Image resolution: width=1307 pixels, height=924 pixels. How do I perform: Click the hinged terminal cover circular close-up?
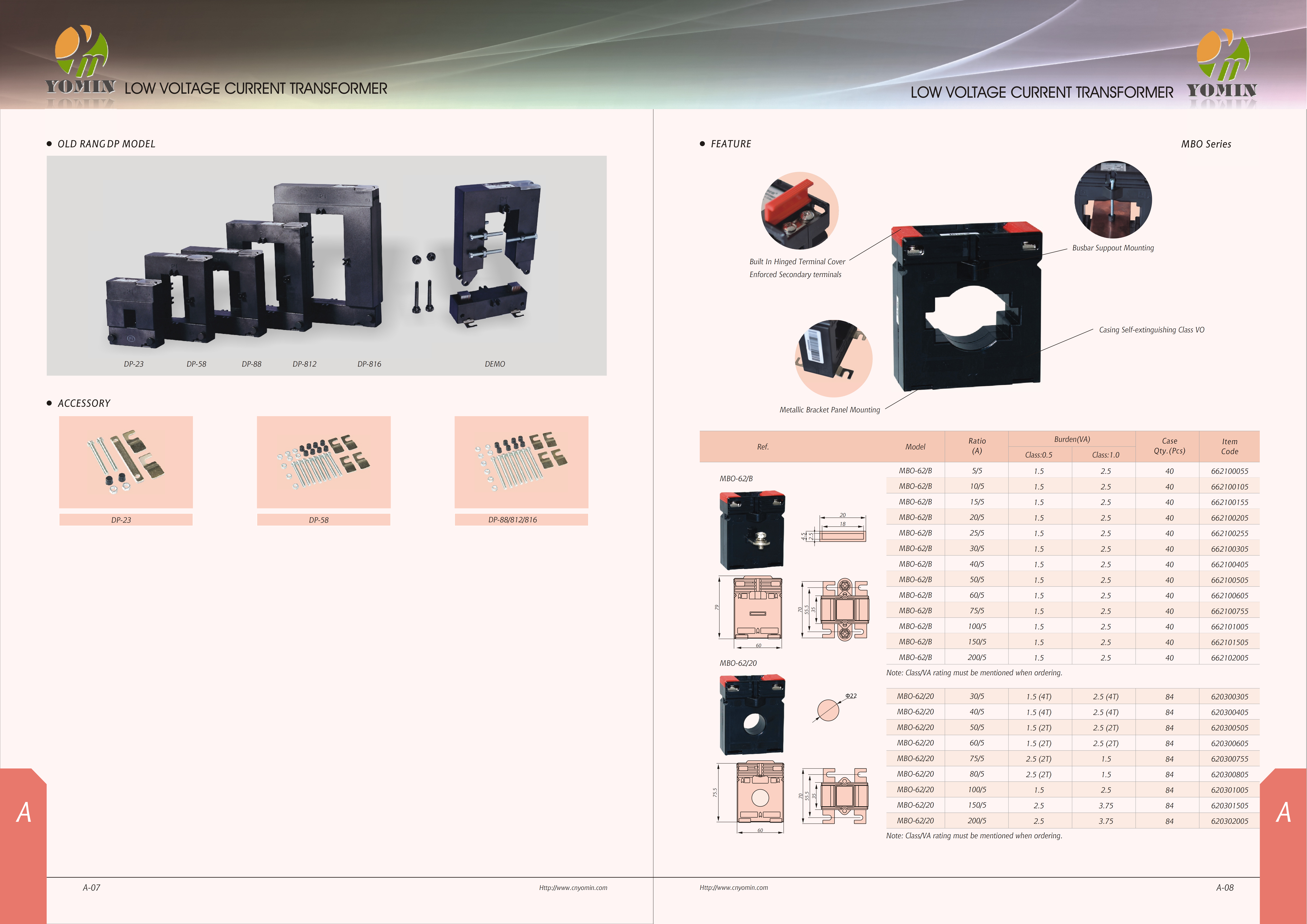pyautogui.click(x=800, y=211)
